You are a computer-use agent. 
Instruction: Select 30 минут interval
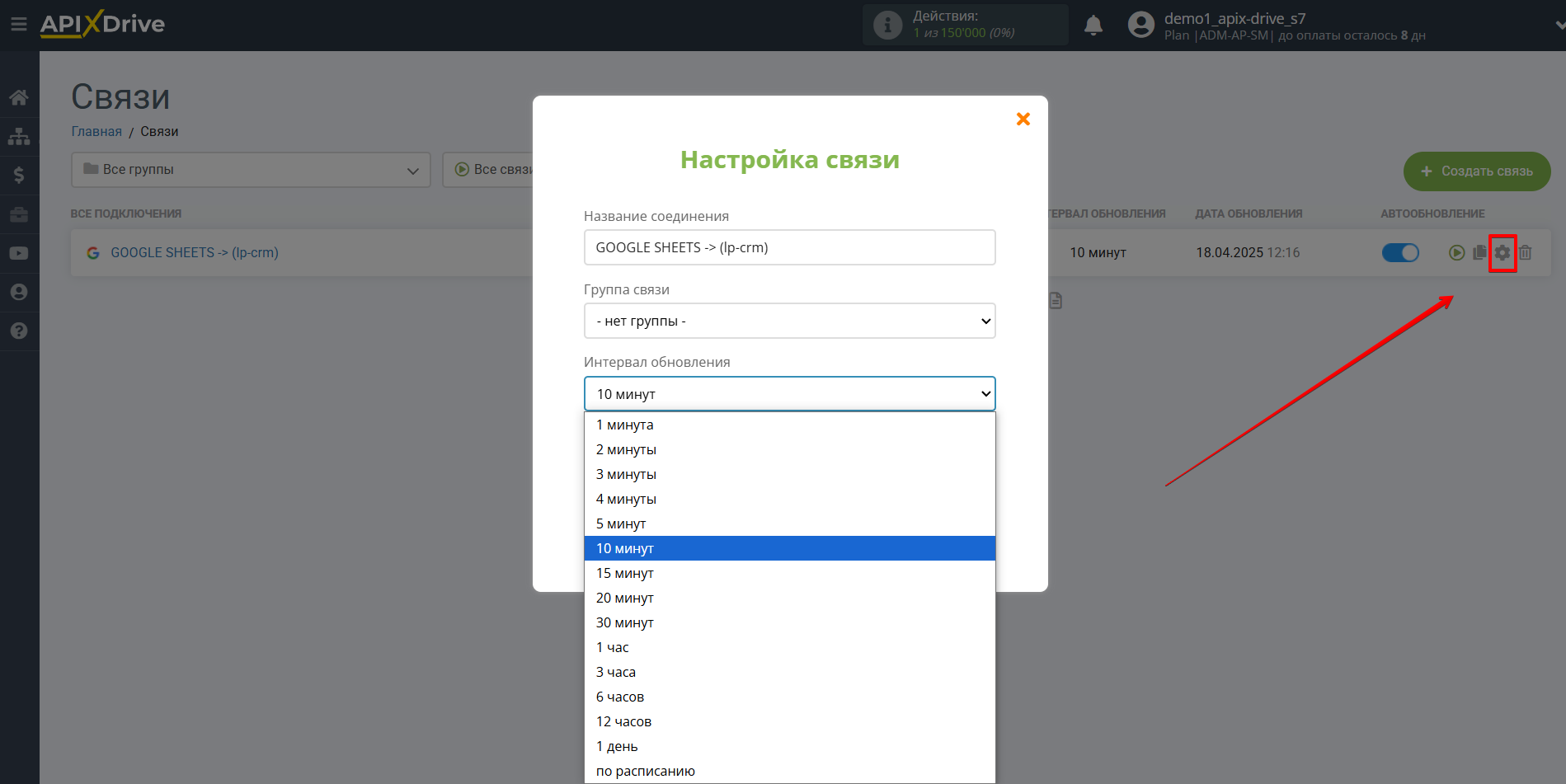(789, 622)
